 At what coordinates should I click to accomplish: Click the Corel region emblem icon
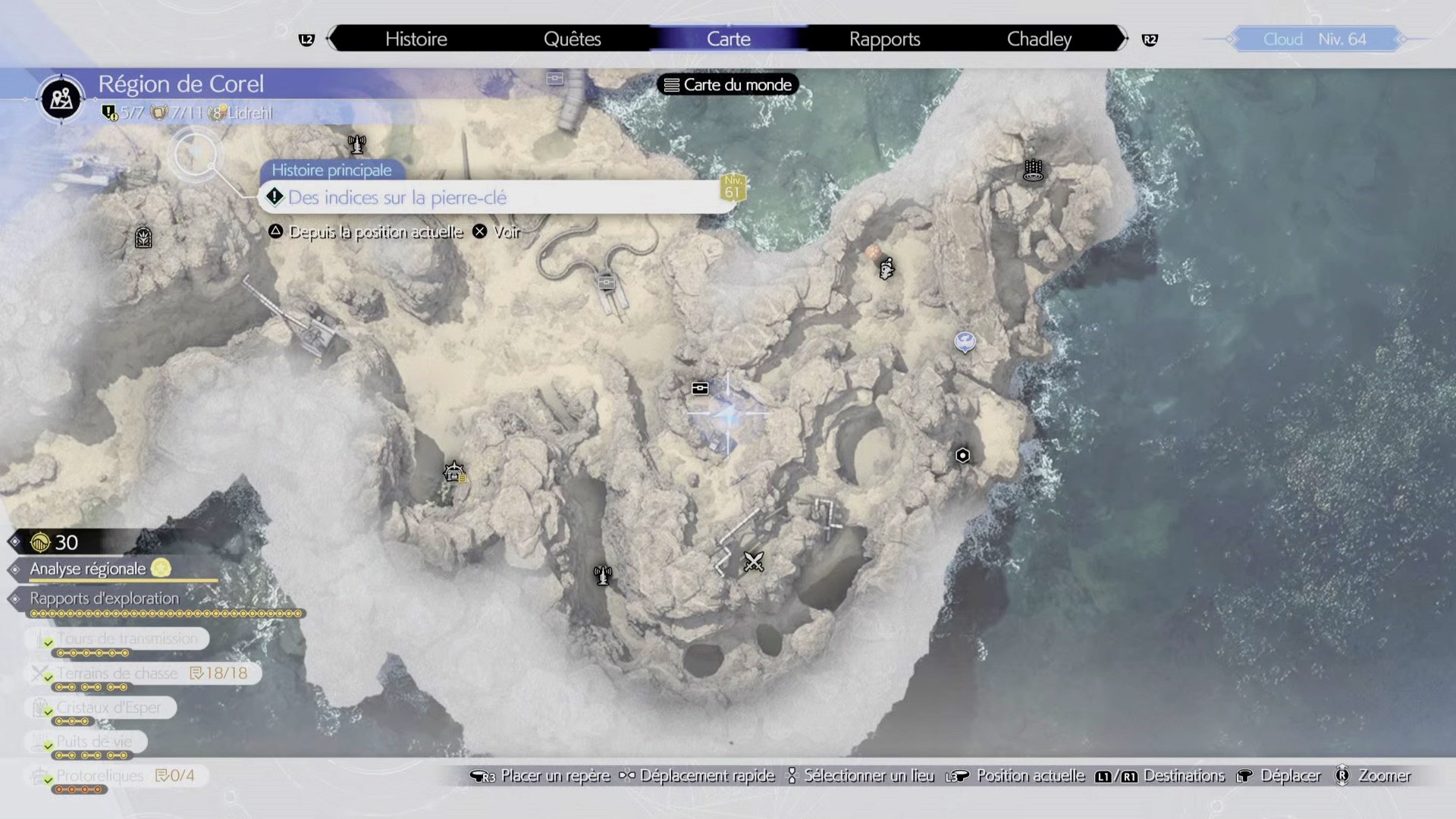pyautogui.click(x=61, y=98)
